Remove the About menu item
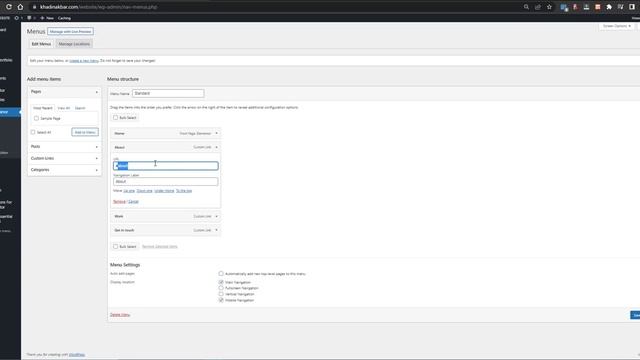The width and height of the screenshot is (640, 360). tap(119, 202)
